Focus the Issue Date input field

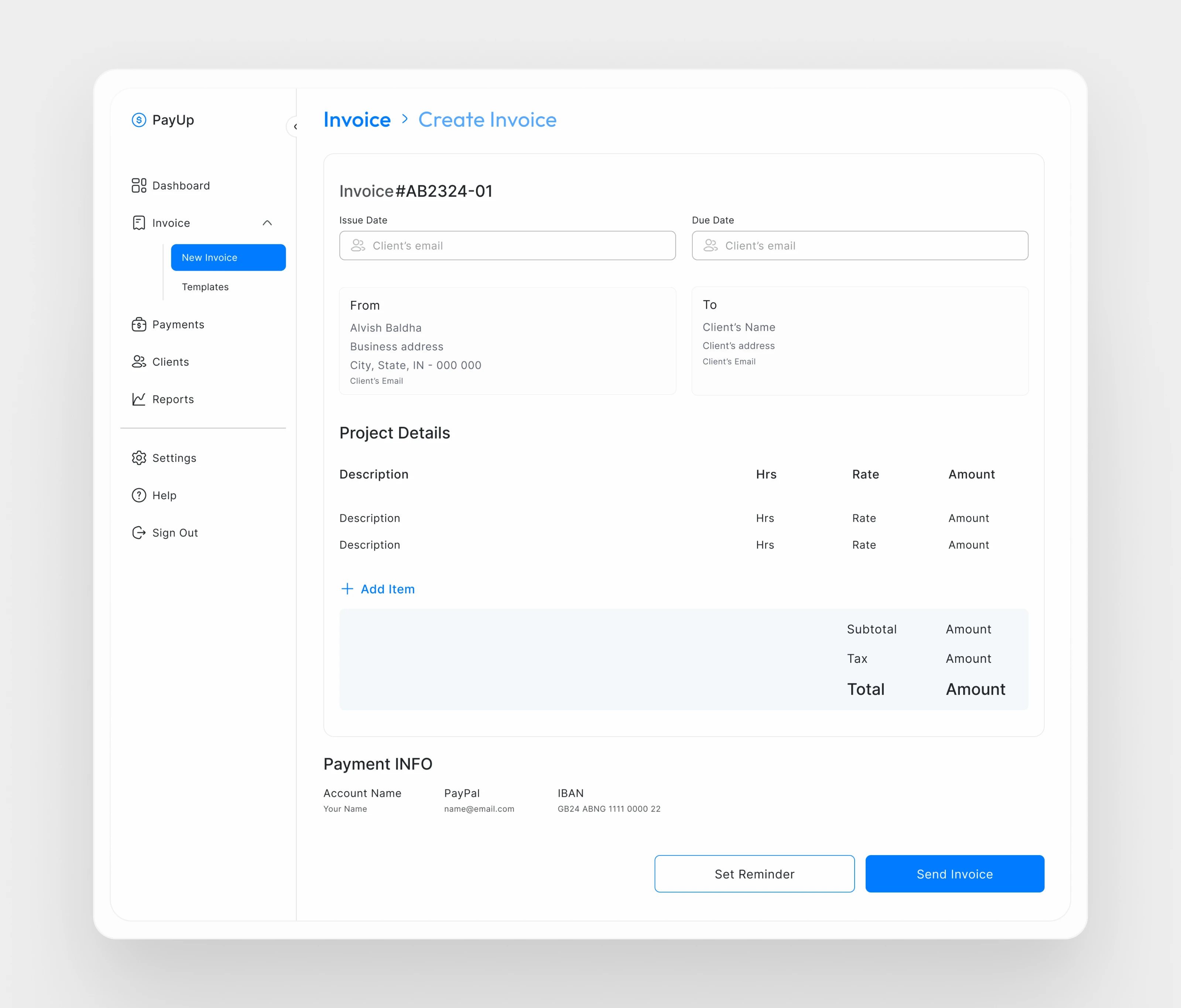(507, 246)
